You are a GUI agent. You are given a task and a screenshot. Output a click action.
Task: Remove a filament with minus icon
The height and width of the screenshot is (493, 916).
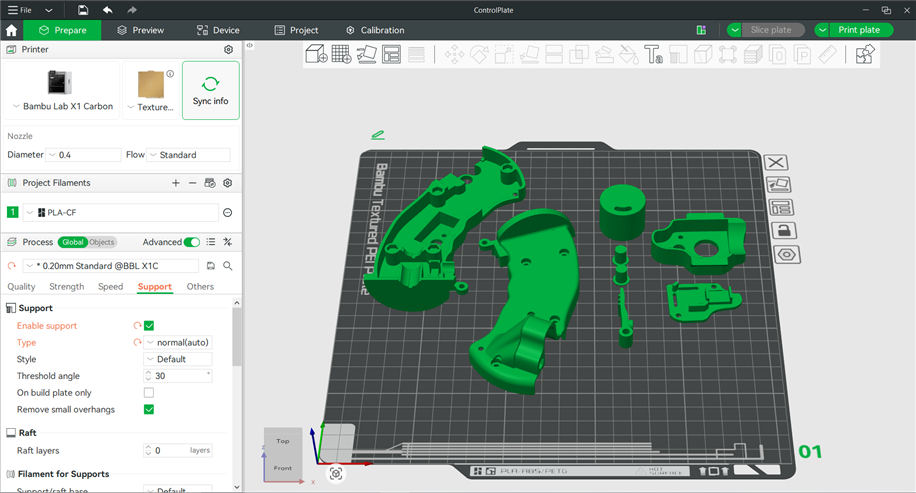pos(192,183)
